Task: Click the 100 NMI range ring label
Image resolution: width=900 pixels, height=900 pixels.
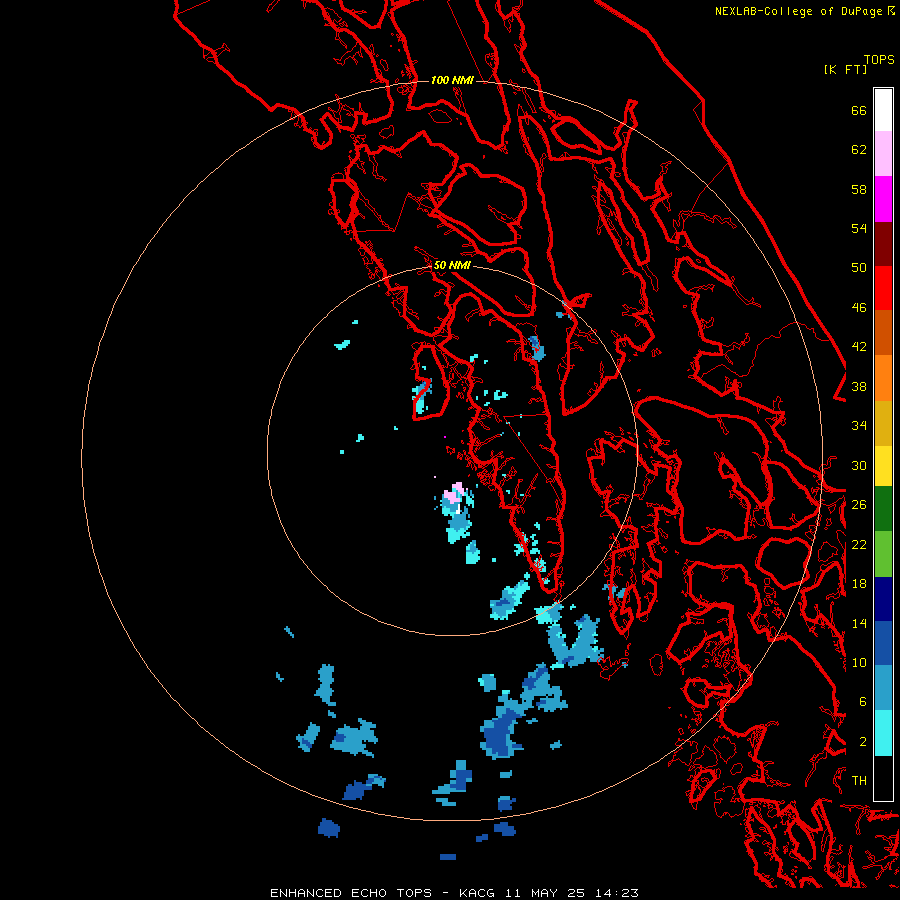Action: [x=452, y=80]
